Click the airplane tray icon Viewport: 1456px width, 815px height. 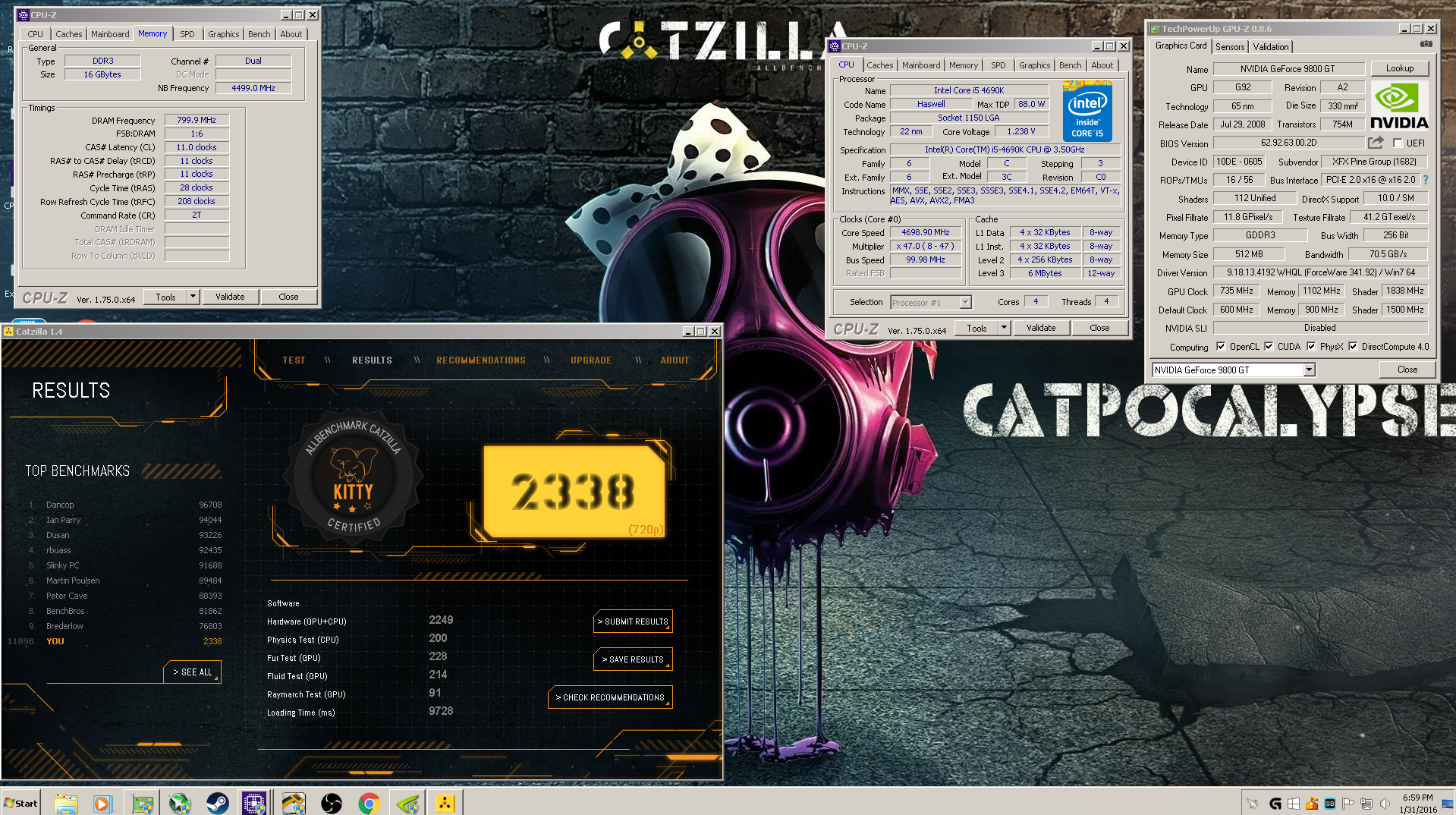[1253, 804]
